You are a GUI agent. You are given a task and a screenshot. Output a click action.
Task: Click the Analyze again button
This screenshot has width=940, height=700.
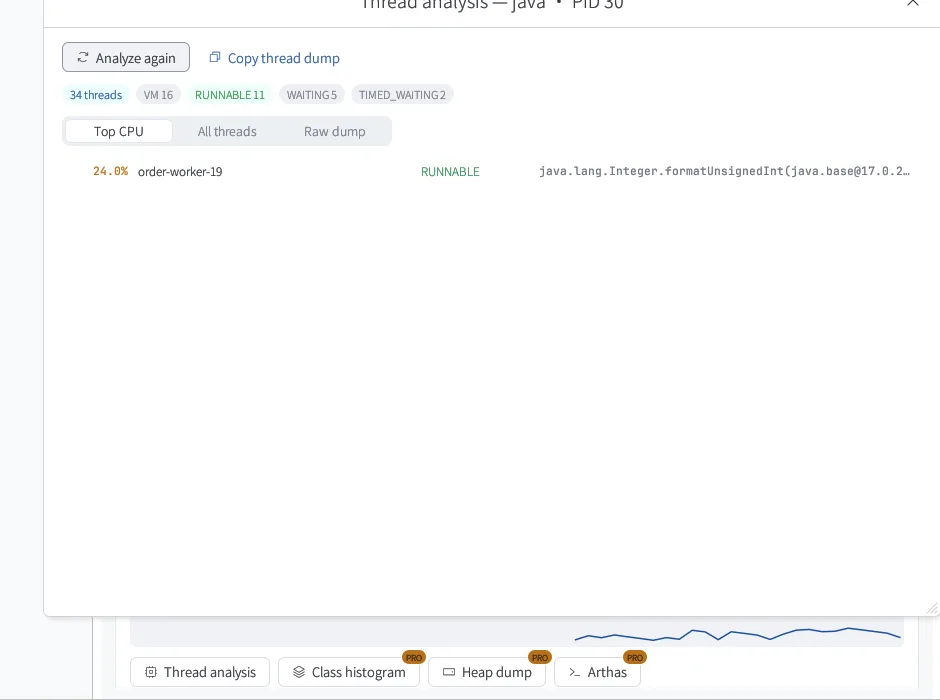coord(126,58)
